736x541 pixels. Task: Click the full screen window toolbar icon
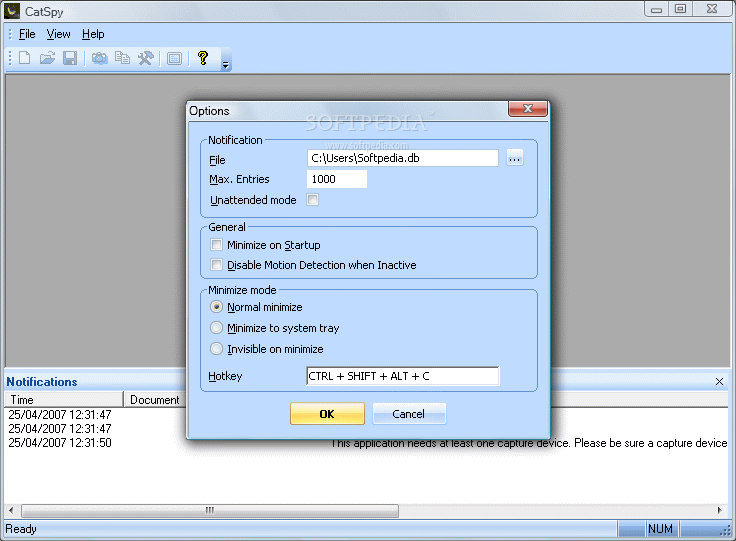(x=174, y=59)
